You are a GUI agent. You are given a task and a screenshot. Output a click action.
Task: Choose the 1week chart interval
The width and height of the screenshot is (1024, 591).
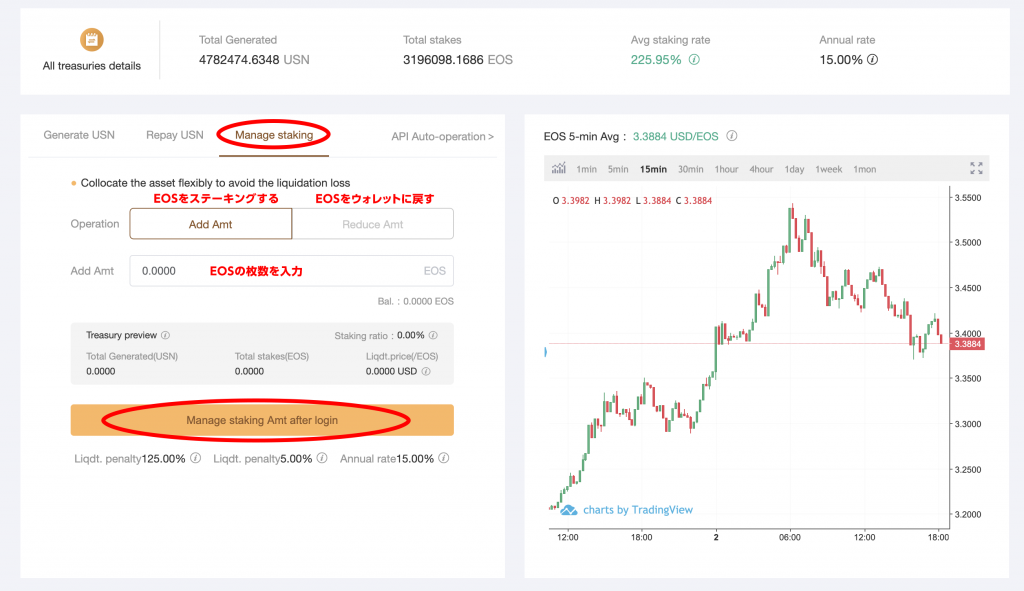coord(829,169)
